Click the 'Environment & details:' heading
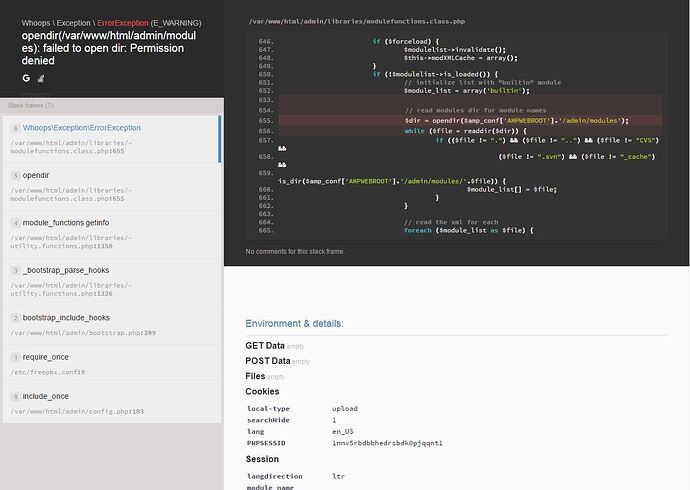This screenshot has height=490, width=690. coord(294,324)
